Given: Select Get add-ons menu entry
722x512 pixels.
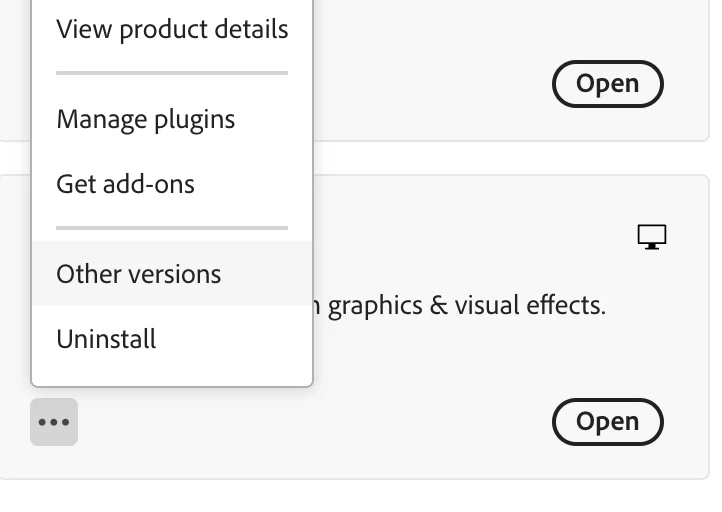Looking at the screenshot, I should 126,184.
